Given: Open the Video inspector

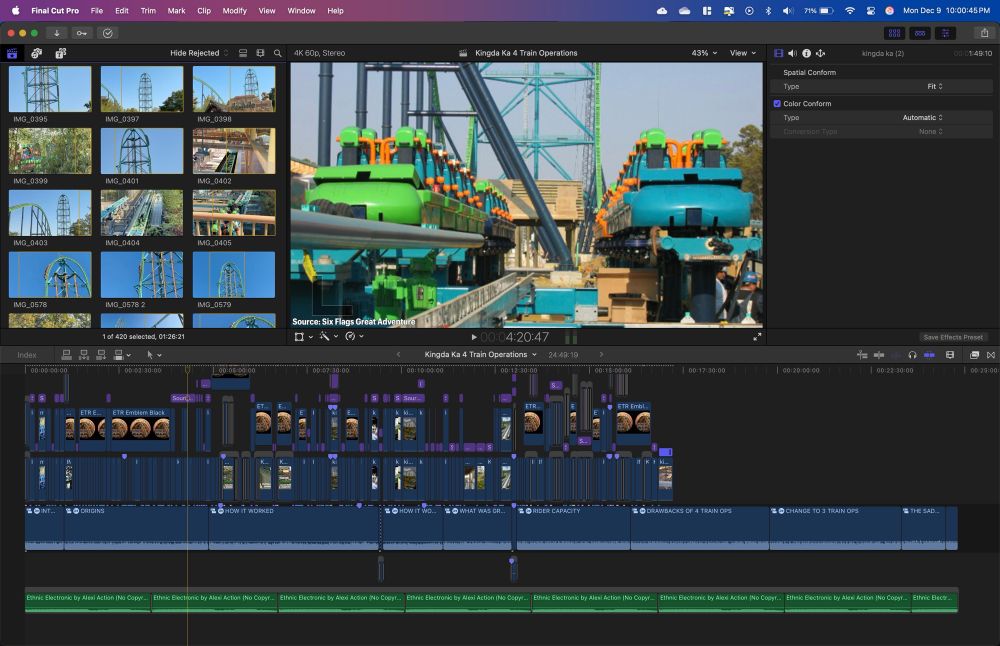Looking at the screenshot, I should pos(779,54).
